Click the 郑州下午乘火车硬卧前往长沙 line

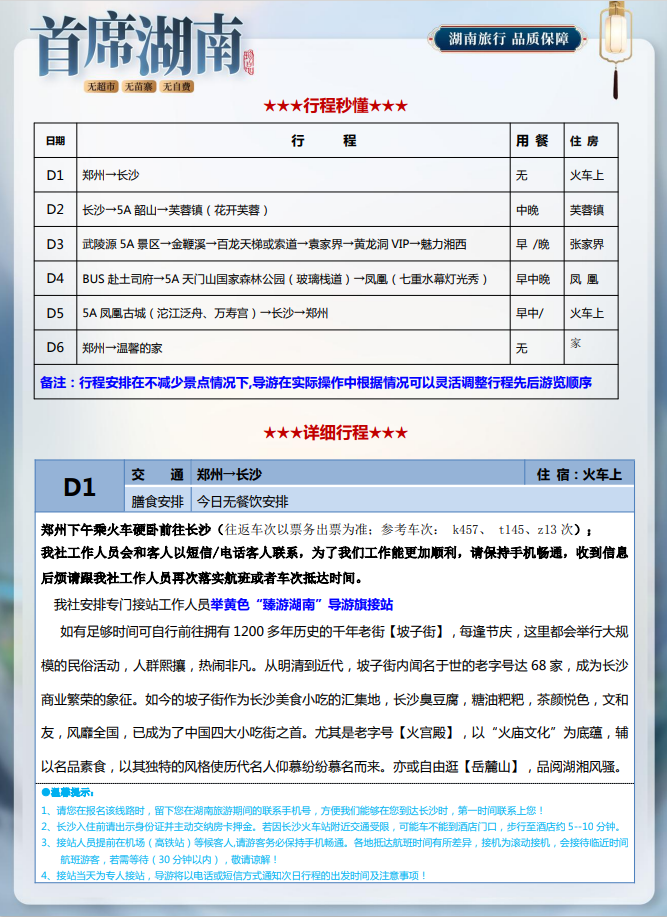(x=316, y=530)
